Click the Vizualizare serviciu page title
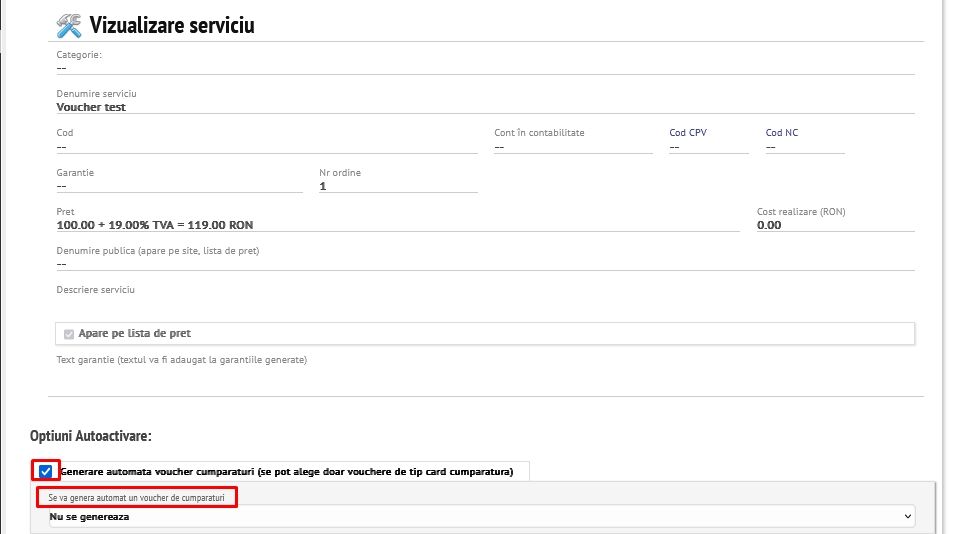953x534 pixels. point(171,25)
